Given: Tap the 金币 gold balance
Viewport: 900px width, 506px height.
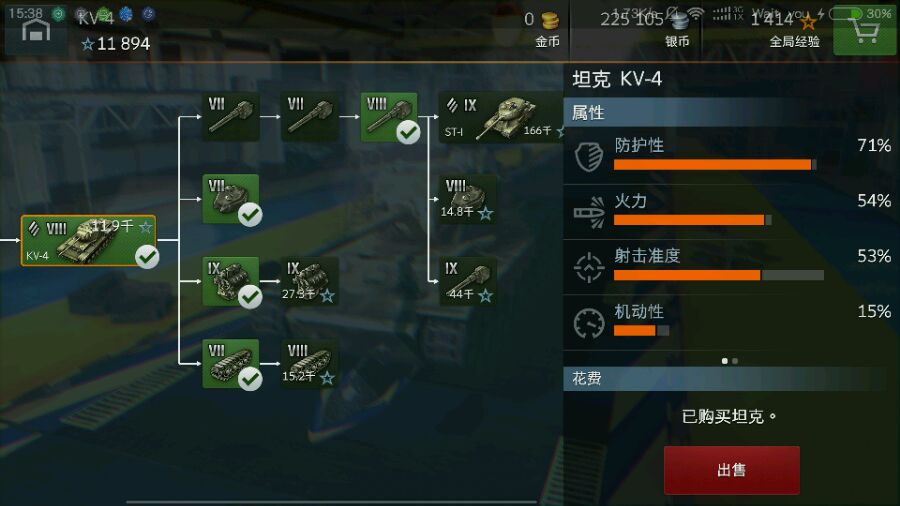Looking at the screenshot, I should [542, 29].
